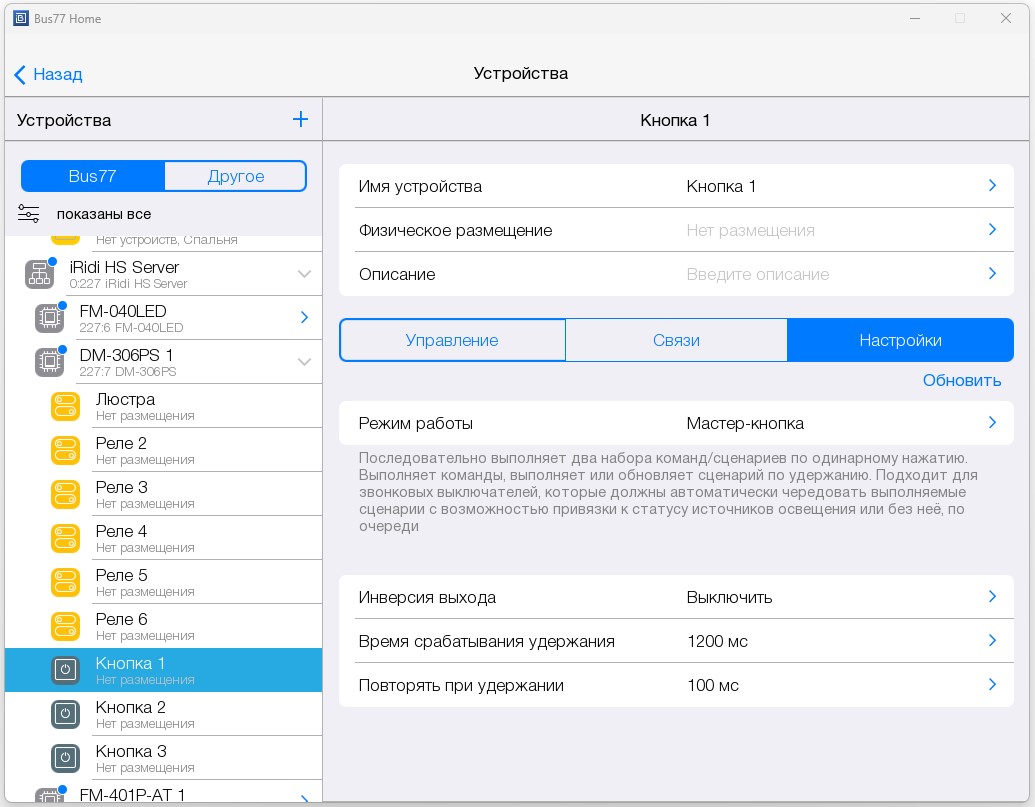Viewport: 1035px width, 807px height.
Task: Click the yellow Реле 4 switch icon
Action: [x=65, y=538]
